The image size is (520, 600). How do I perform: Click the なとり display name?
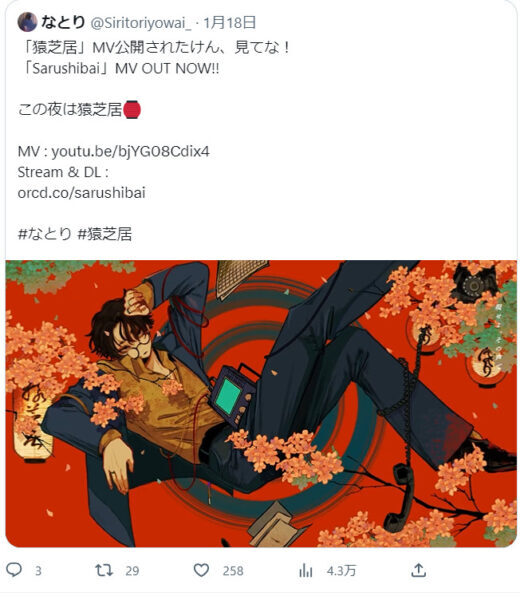63,22
